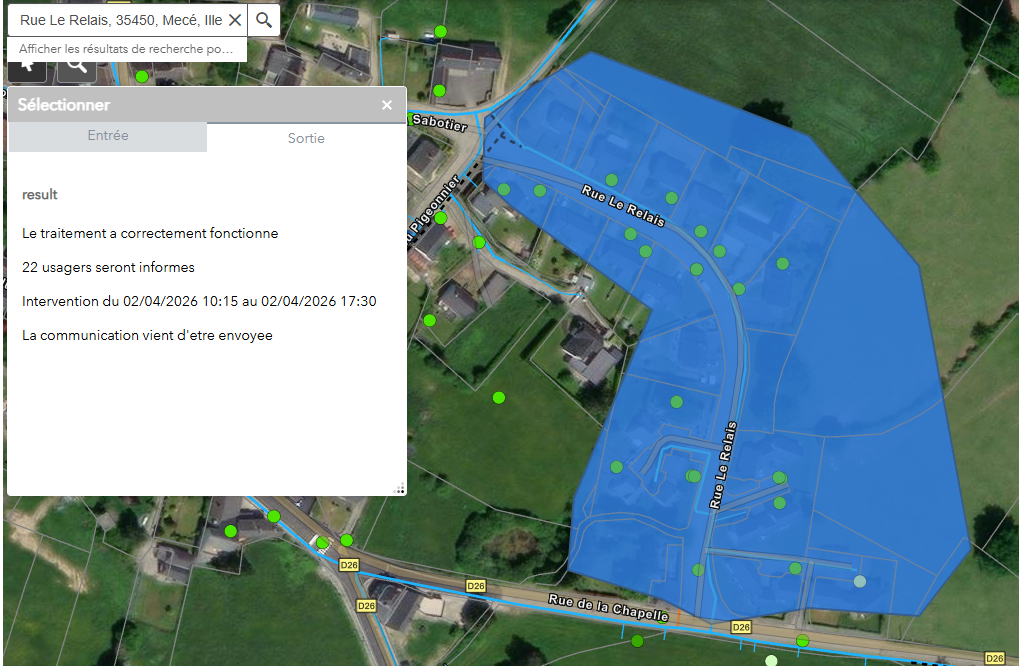The image size is (1019, 666).
Task: Clear the address search field
Action: coord(235,20)
